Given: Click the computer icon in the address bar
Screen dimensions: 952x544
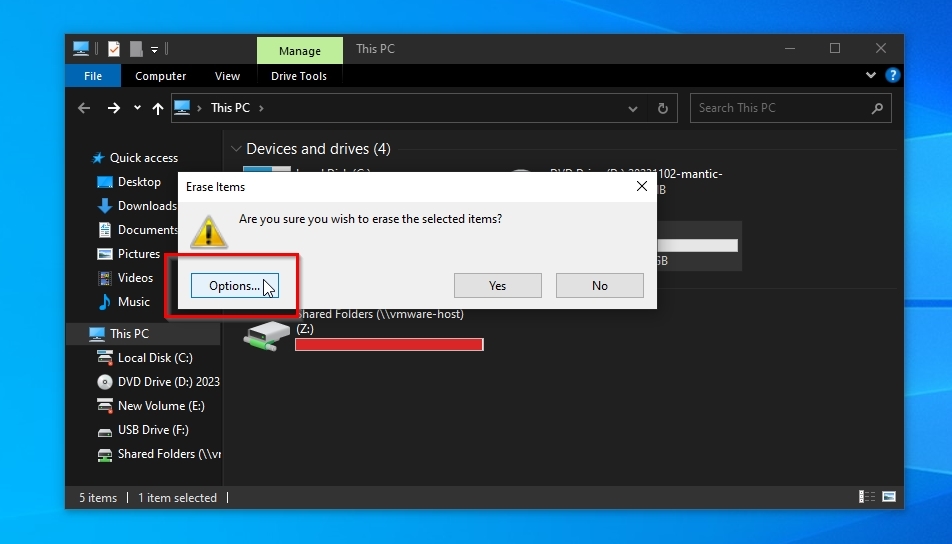Looking at the screenshot, I should [x=182, y=108].
